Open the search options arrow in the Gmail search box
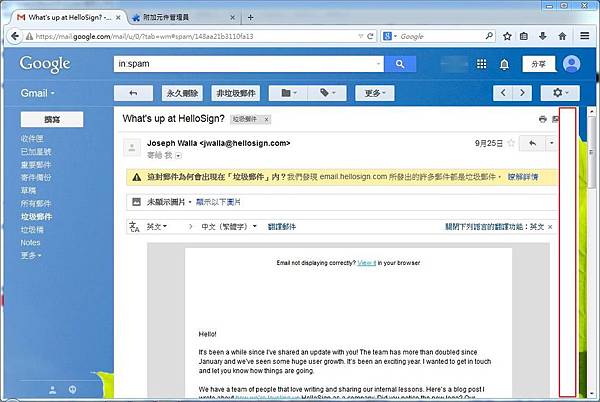This screenshot has height=402, width=600. click(x=378, y=64)
